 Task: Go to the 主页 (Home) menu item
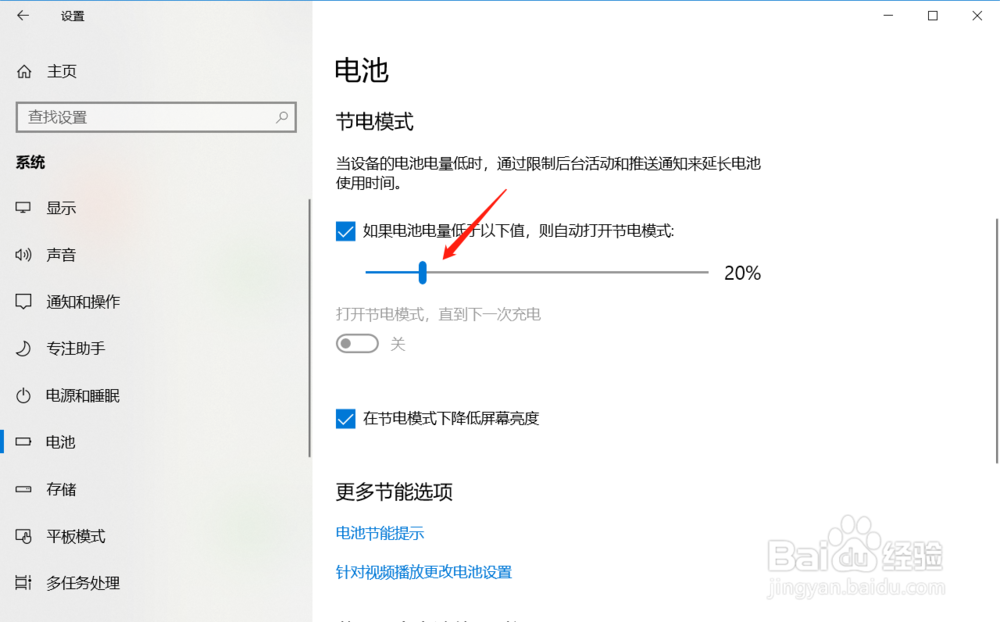click(x=58, y=71)
